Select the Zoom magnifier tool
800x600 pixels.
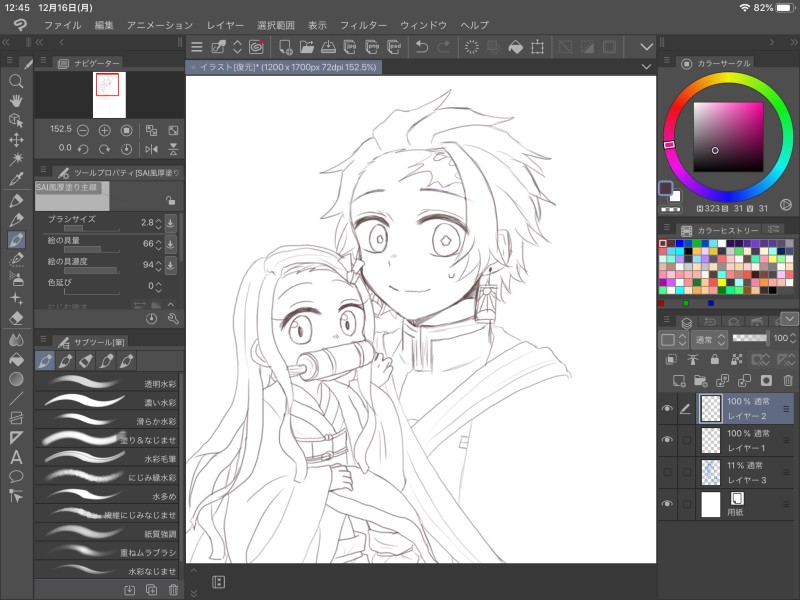coord(16,81)
